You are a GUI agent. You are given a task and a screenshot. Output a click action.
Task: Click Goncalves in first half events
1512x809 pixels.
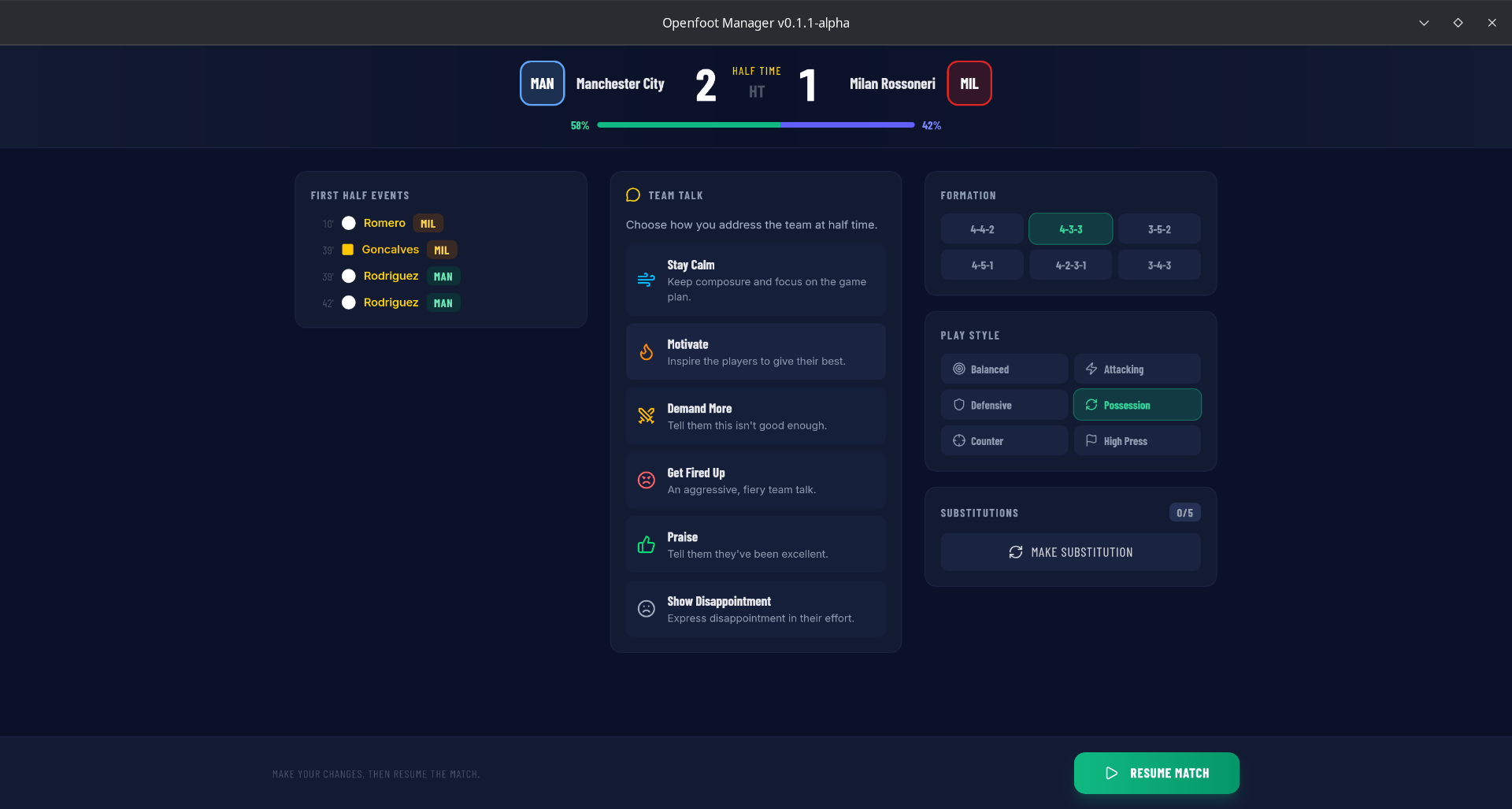(391, 250)
